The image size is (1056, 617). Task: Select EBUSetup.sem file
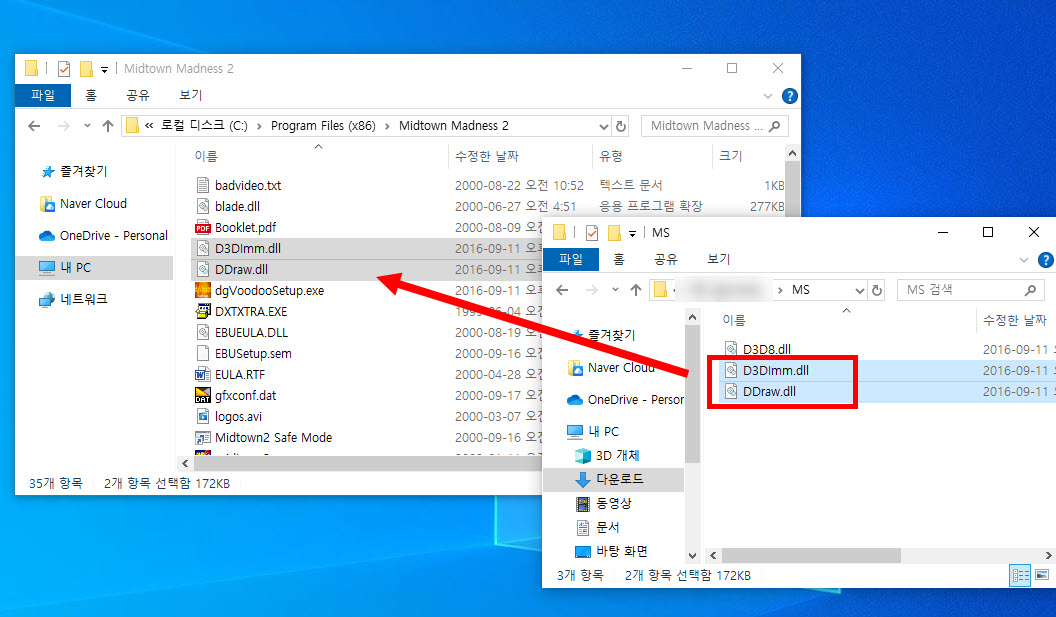click(x=253, y=353)
